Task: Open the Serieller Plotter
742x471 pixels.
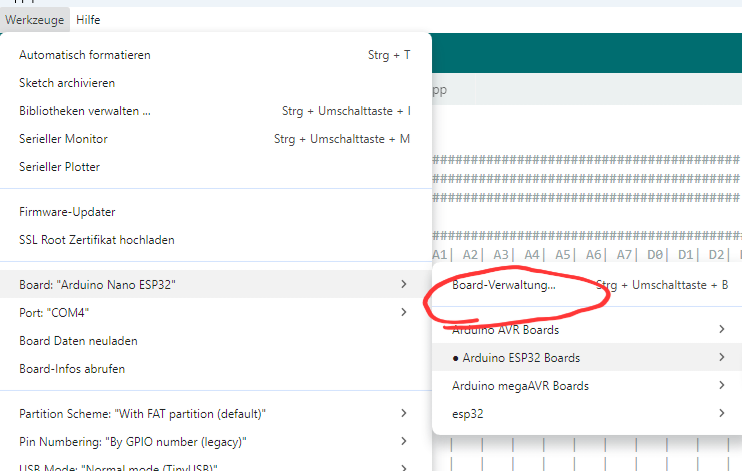Action: click(x=59, y=167)
